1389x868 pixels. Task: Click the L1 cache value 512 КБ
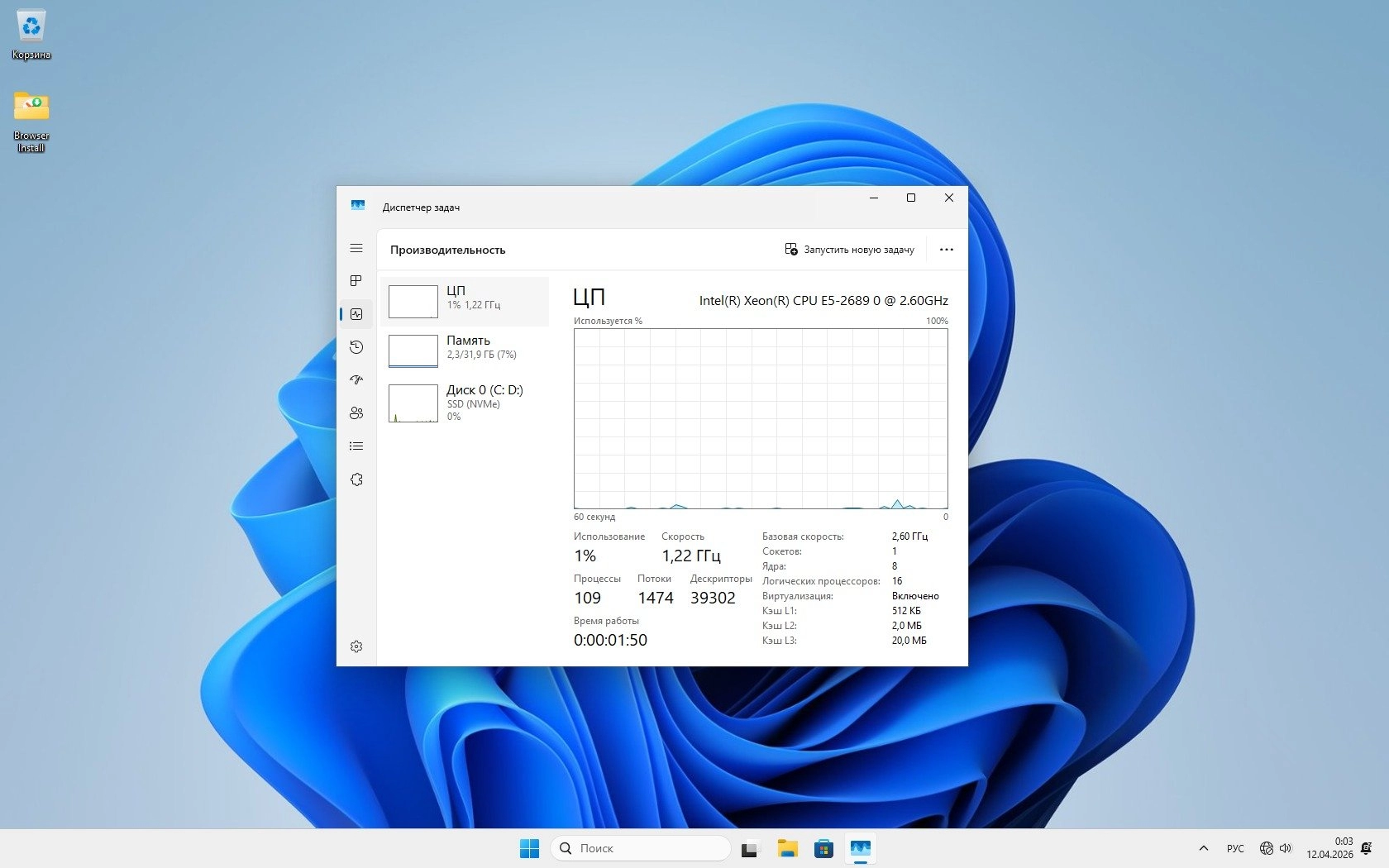click(906, 611)
